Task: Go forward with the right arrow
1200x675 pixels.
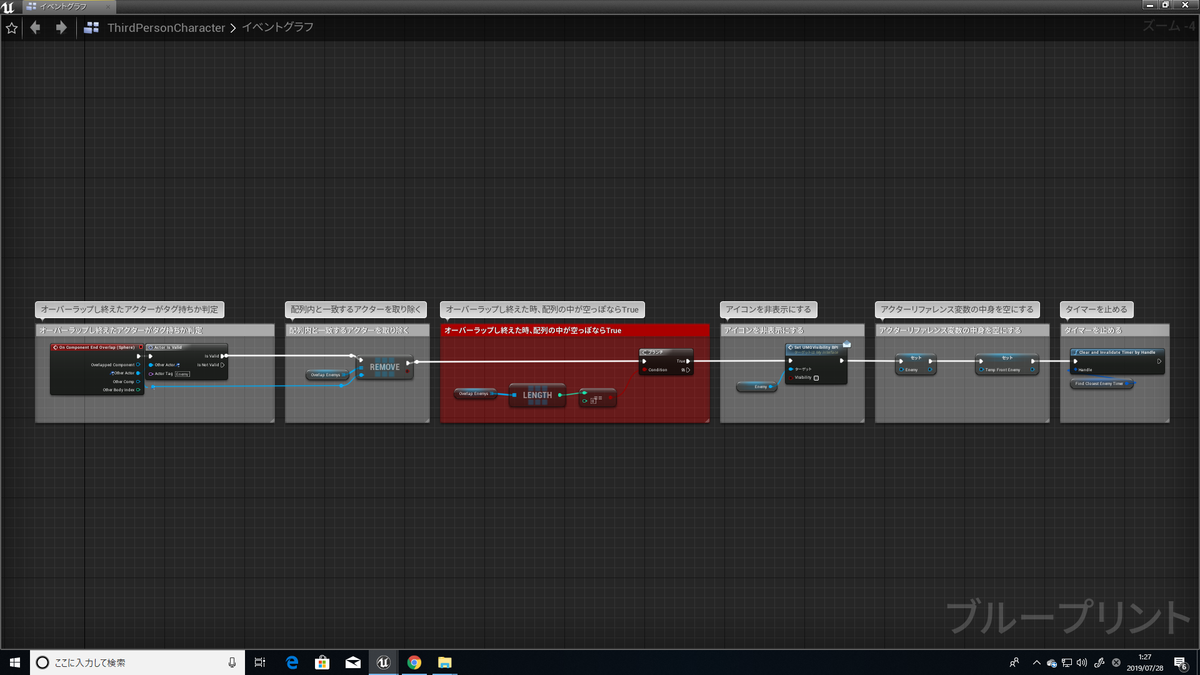Action: click(61, 27)
